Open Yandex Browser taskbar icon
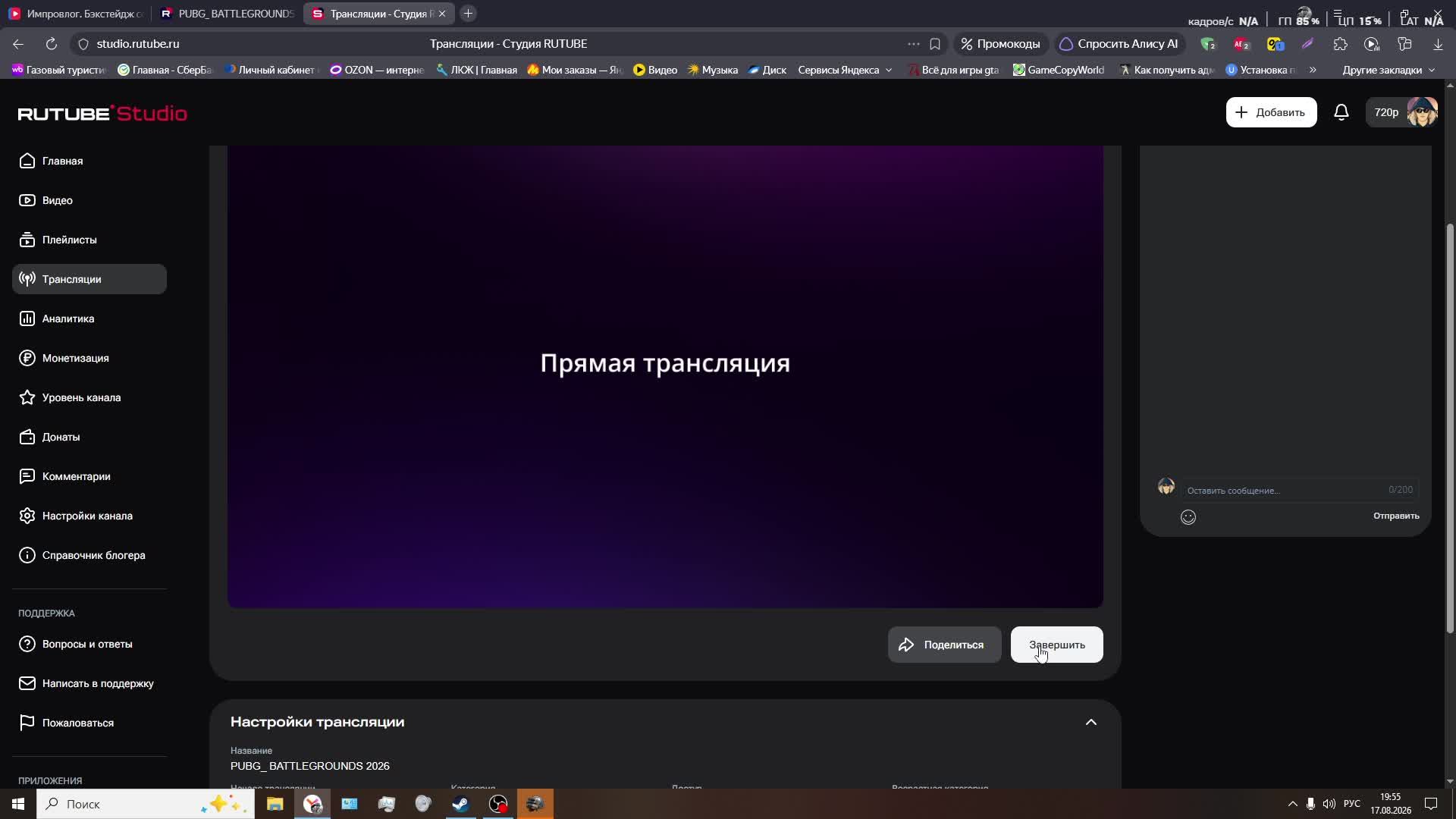This screenshot has width=1456, height=819. point(312,804)
